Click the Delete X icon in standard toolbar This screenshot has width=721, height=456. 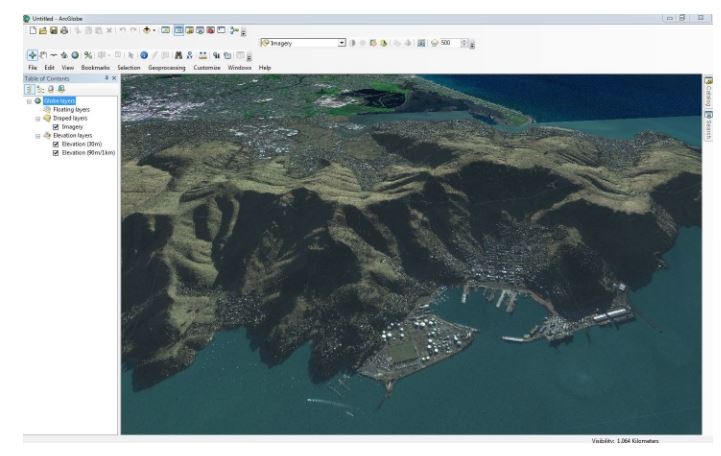click(109, 30)
